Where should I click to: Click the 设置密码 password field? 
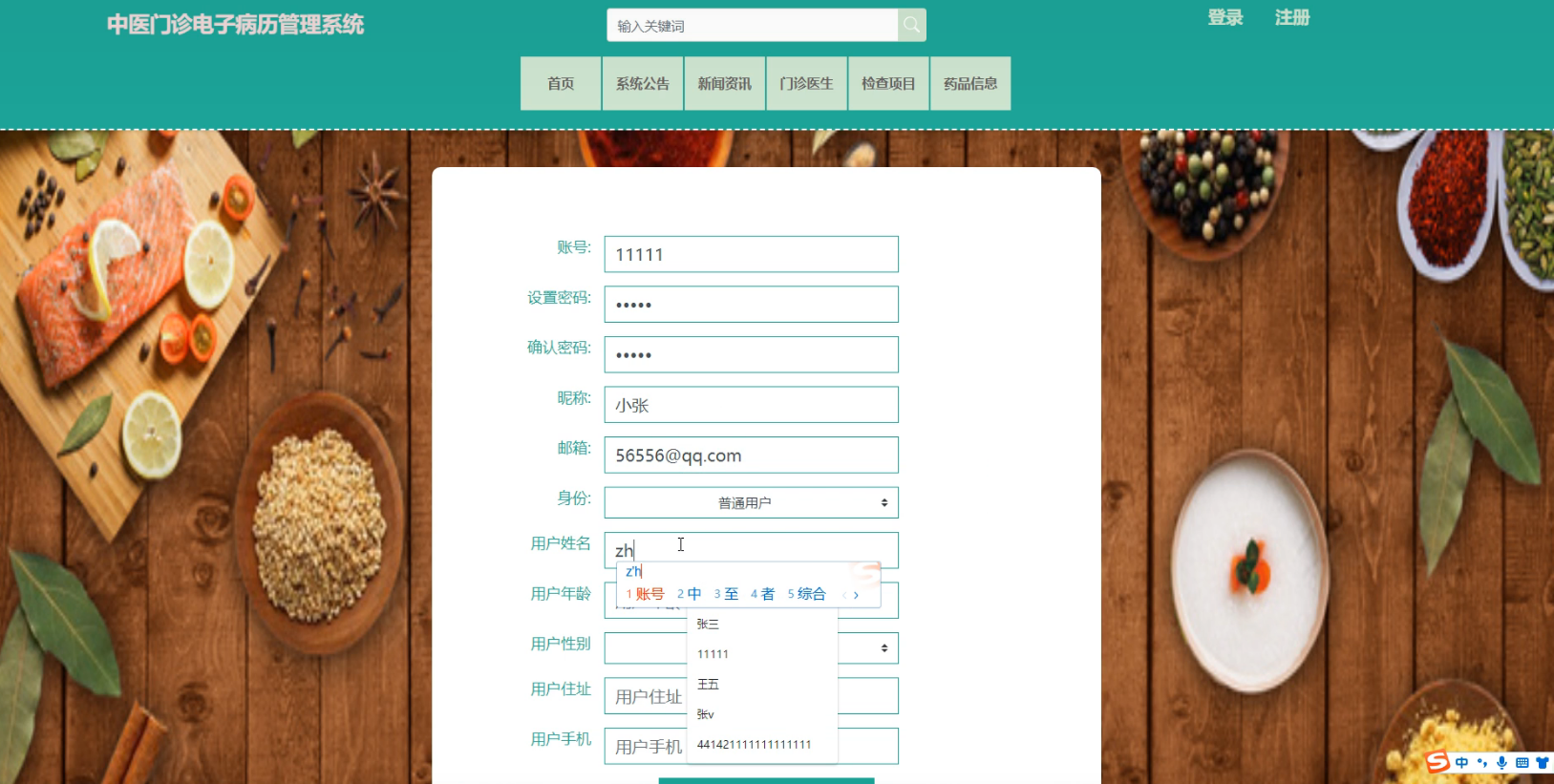click(752, 305)
